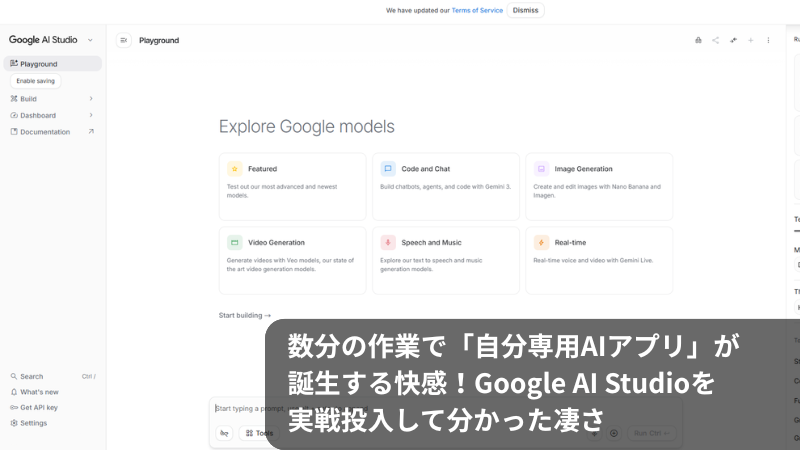800x450 pixels.
Task: Click the share icon in the top toolbar
Action: pyautogui.click(x=715, y=40)
